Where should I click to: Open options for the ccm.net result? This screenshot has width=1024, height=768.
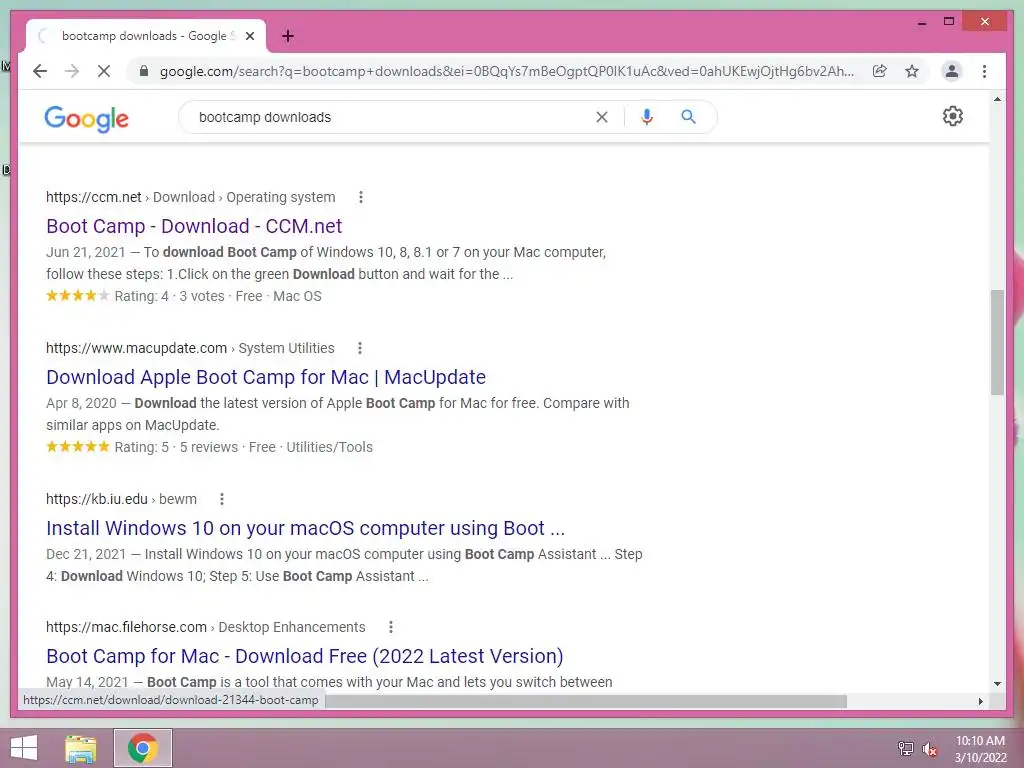click(361, 197)
